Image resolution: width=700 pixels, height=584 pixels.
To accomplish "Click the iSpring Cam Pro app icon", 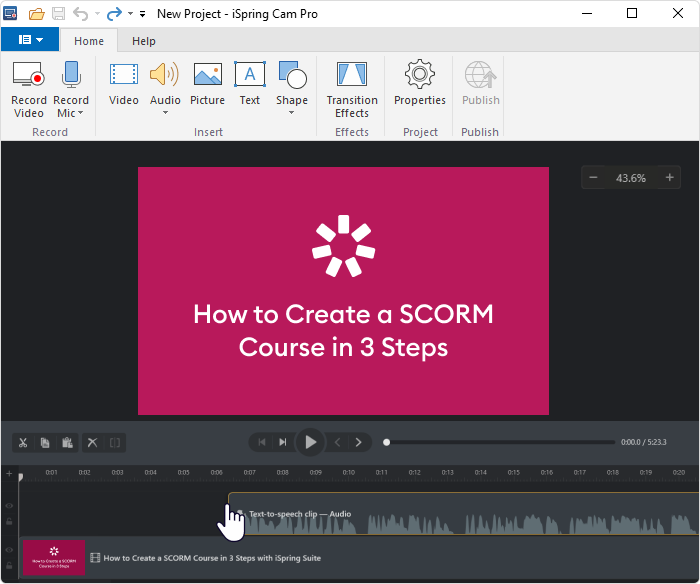I will coord(10,13).
